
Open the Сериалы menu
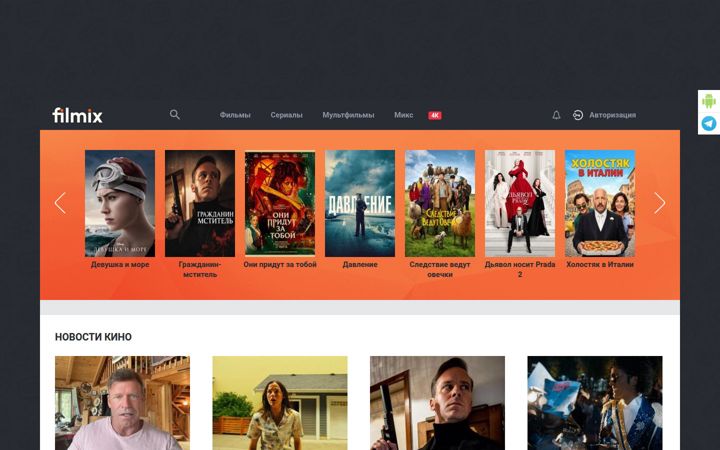(286, 115)
